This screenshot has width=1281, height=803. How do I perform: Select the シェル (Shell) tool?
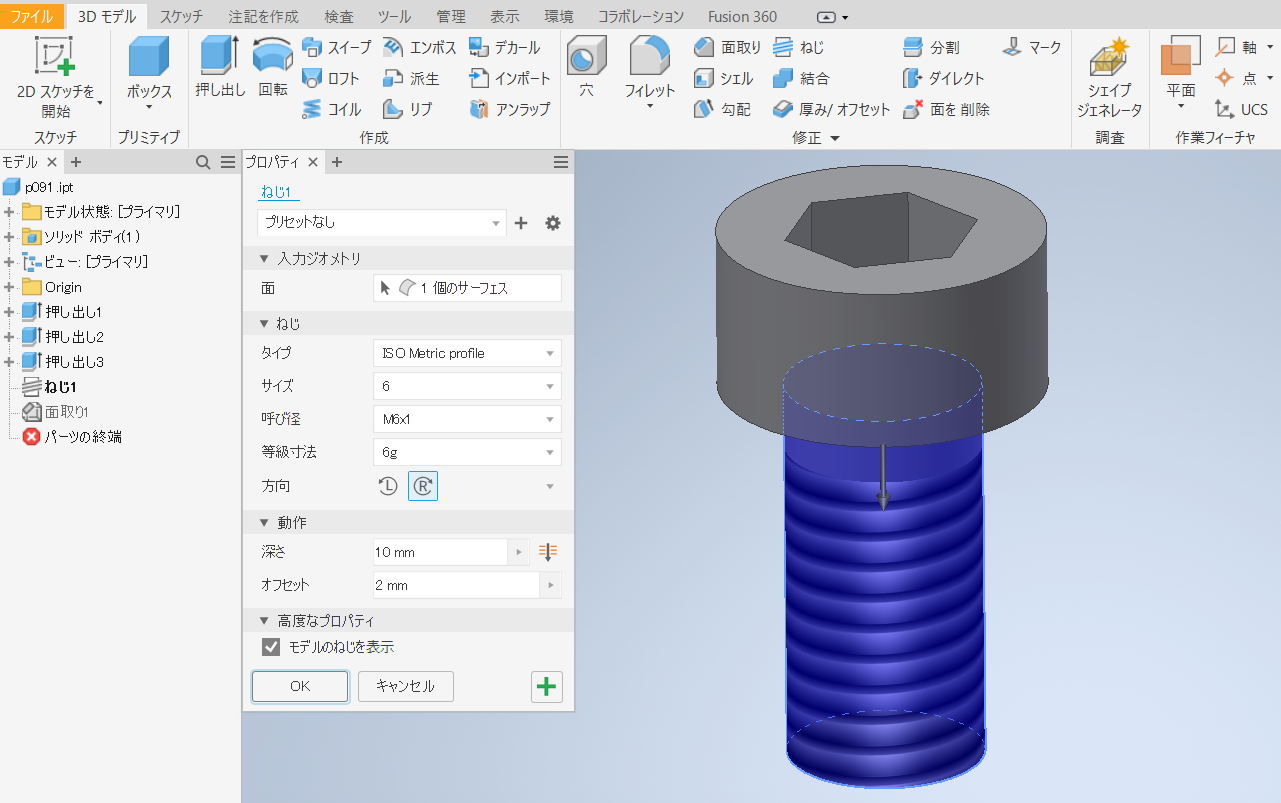coord(724,78)
